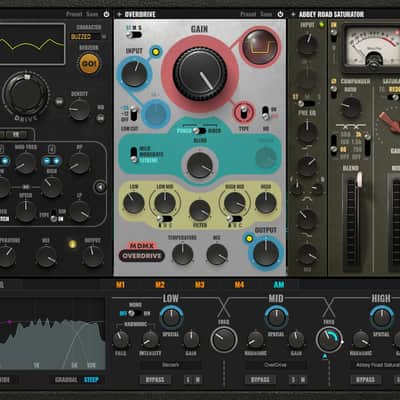400x400 pixels.
Task: Click the Abbey Road VU meter
Action: pyautogui.click(x=372, y=47)
